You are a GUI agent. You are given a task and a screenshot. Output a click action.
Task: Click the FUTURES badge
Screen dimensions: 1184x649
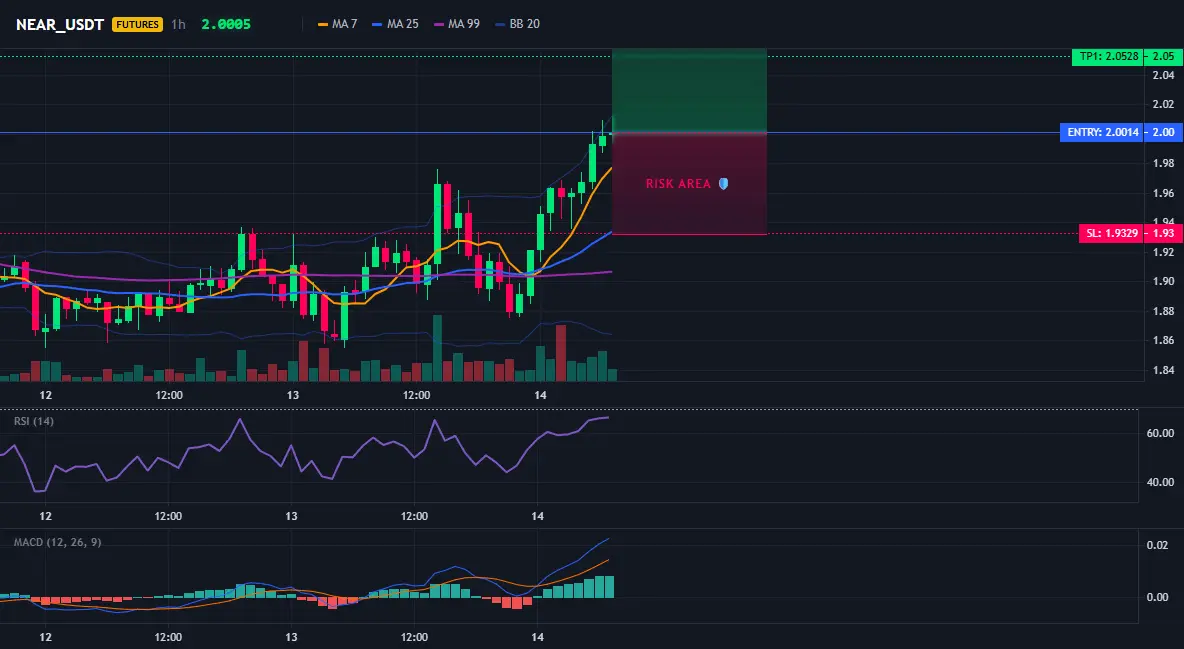[137, 24]
